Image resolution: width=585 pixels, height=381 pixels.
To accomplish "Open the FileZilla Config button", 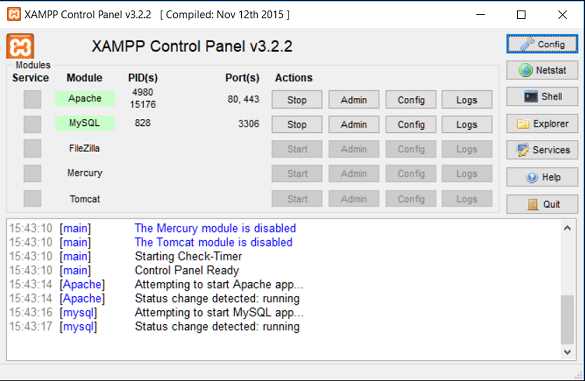I will click(x=411, y=149).
